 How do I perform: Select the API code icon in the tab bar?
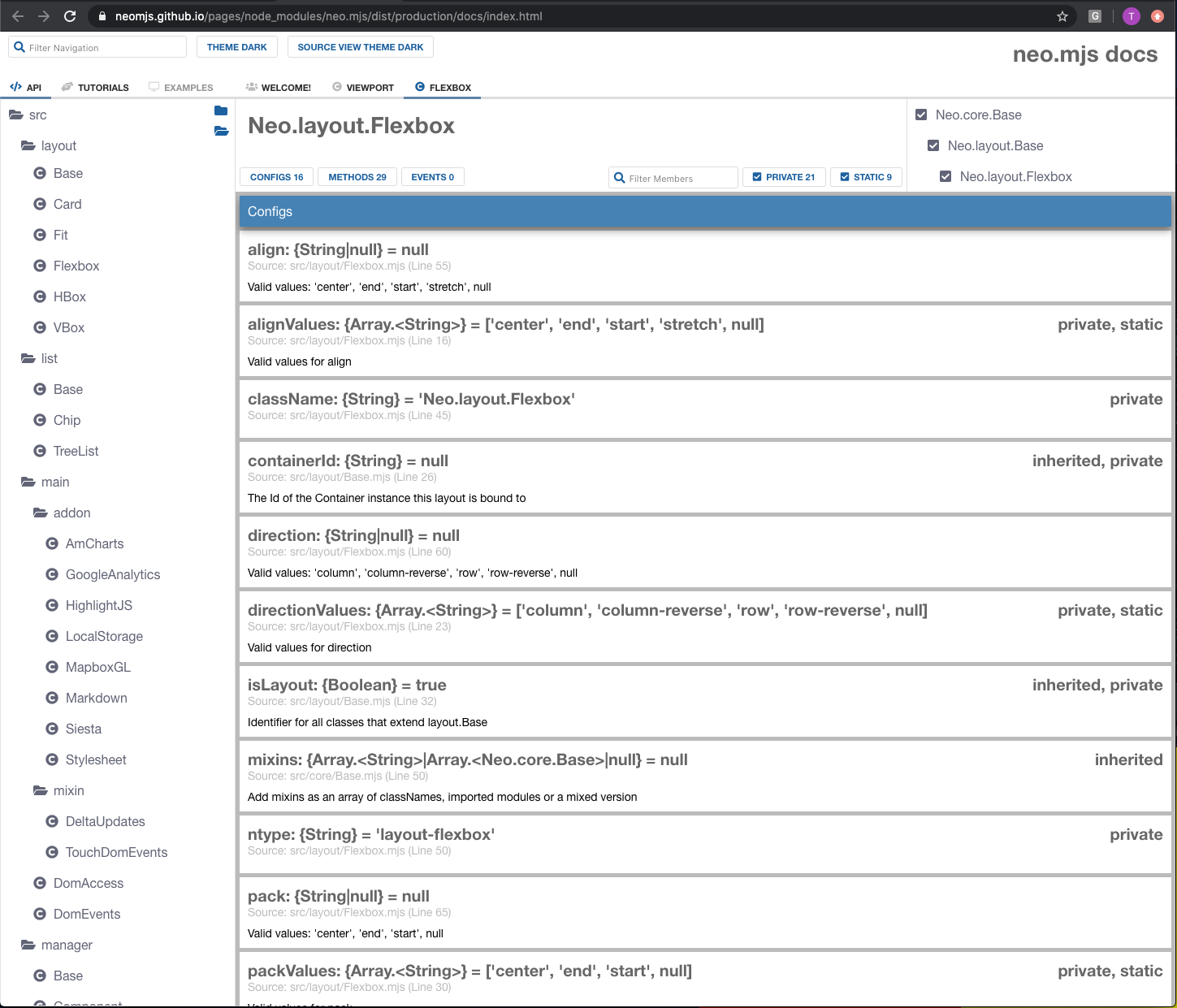coord(15,86)
